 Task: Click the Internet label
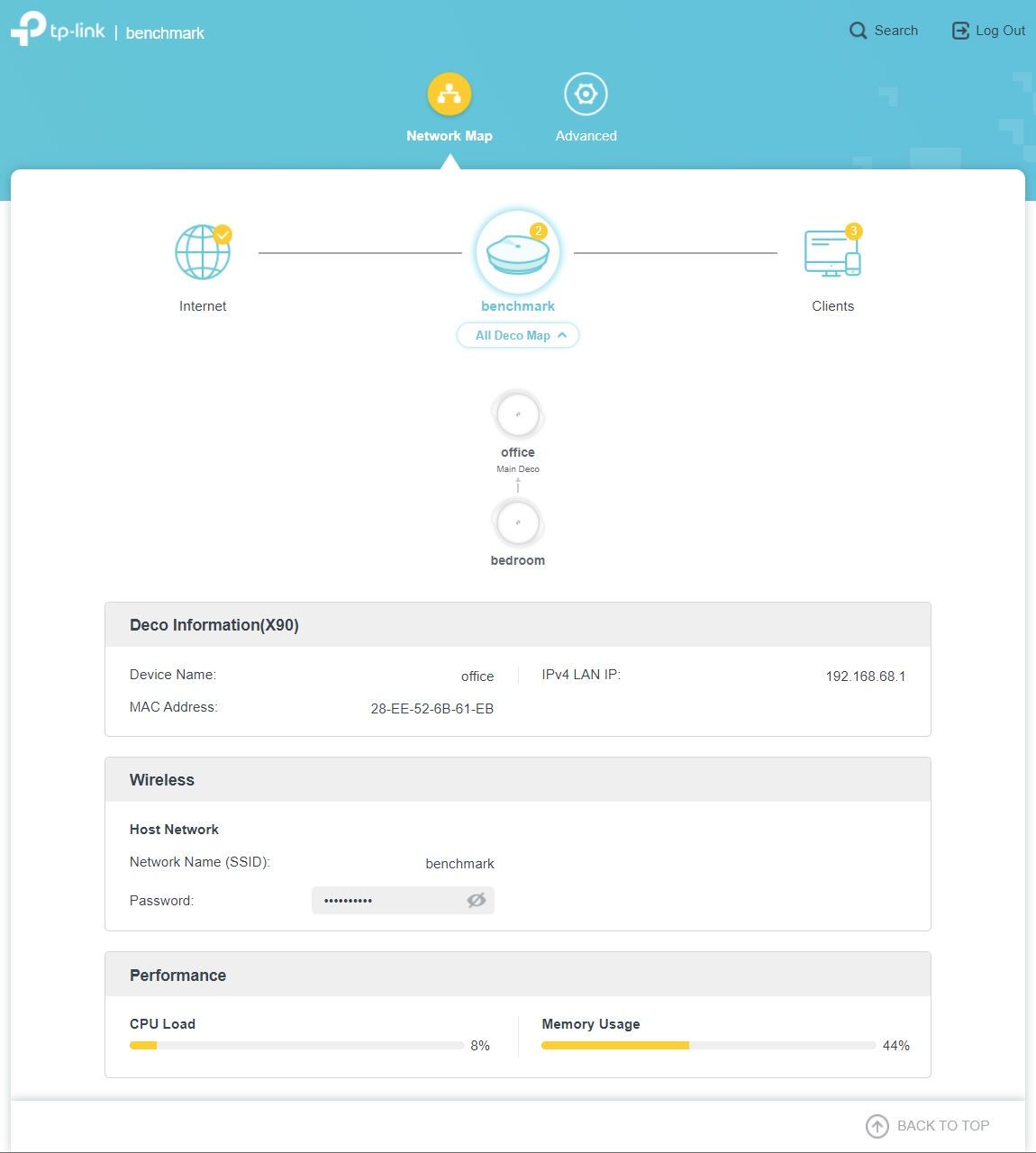click(203, 306)
